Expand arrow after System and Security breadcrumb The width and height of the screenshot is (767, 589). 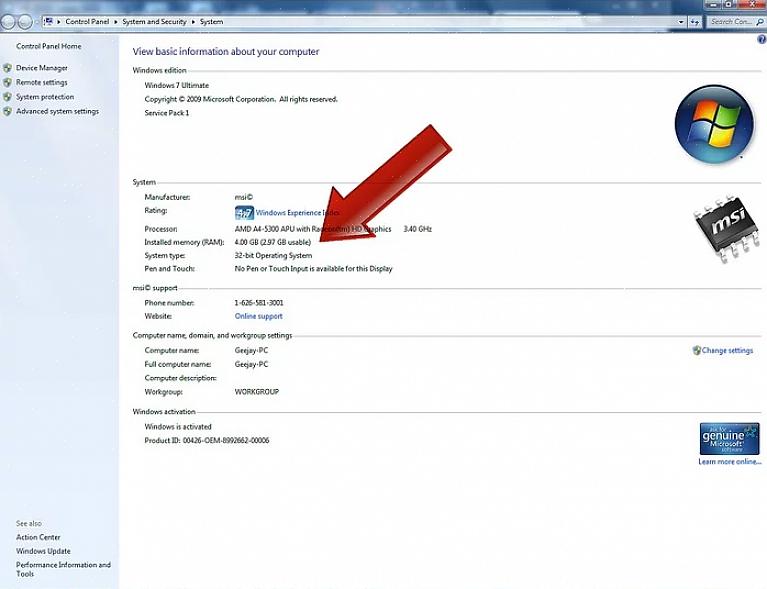click(193, 22)
